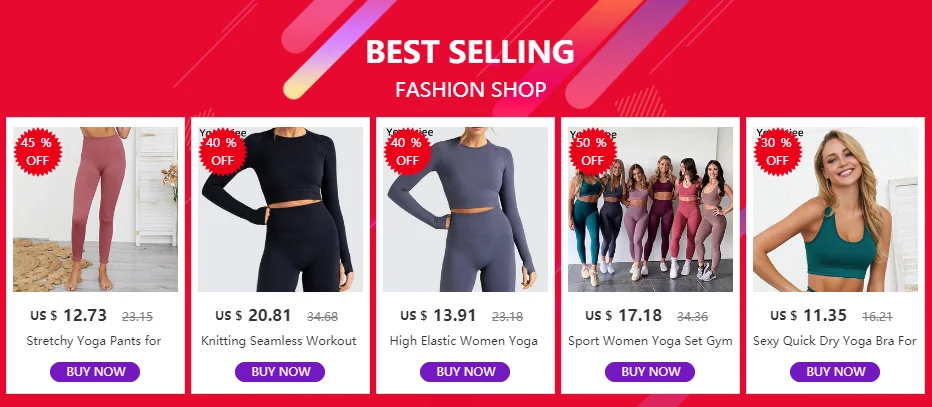
Task: Click the 50% OFF discount badge
Action: 593,152
